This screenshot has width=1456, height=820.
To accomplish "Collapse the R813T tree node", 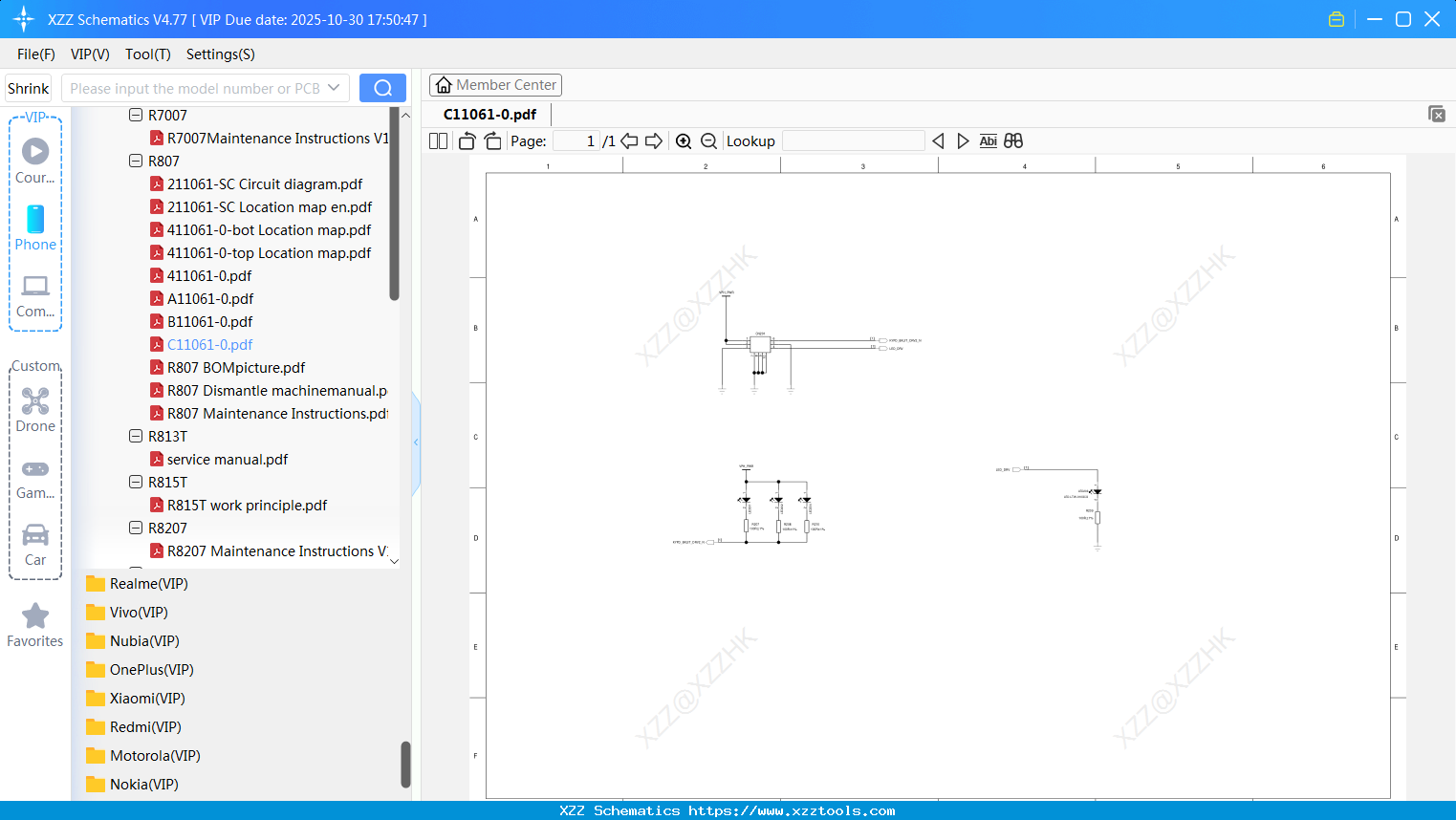I will pyautogui.click(x=136, y=436).
